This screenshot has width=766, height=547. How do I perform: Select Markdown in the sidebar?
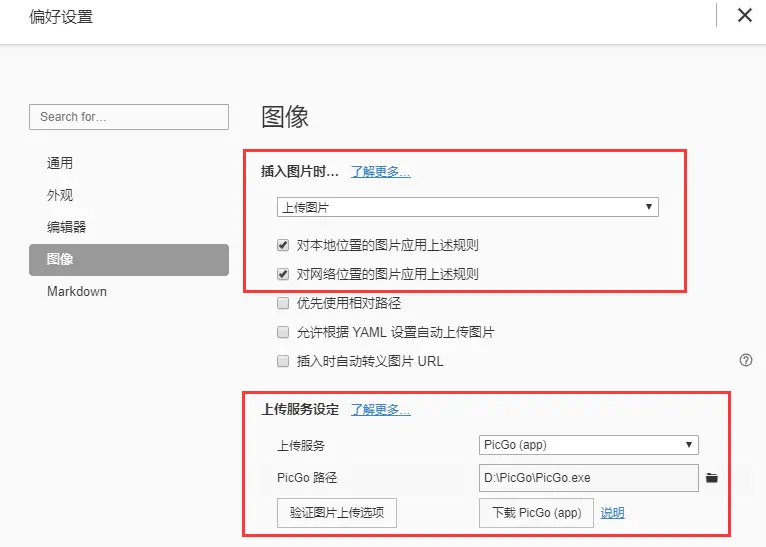pos(77,292)
